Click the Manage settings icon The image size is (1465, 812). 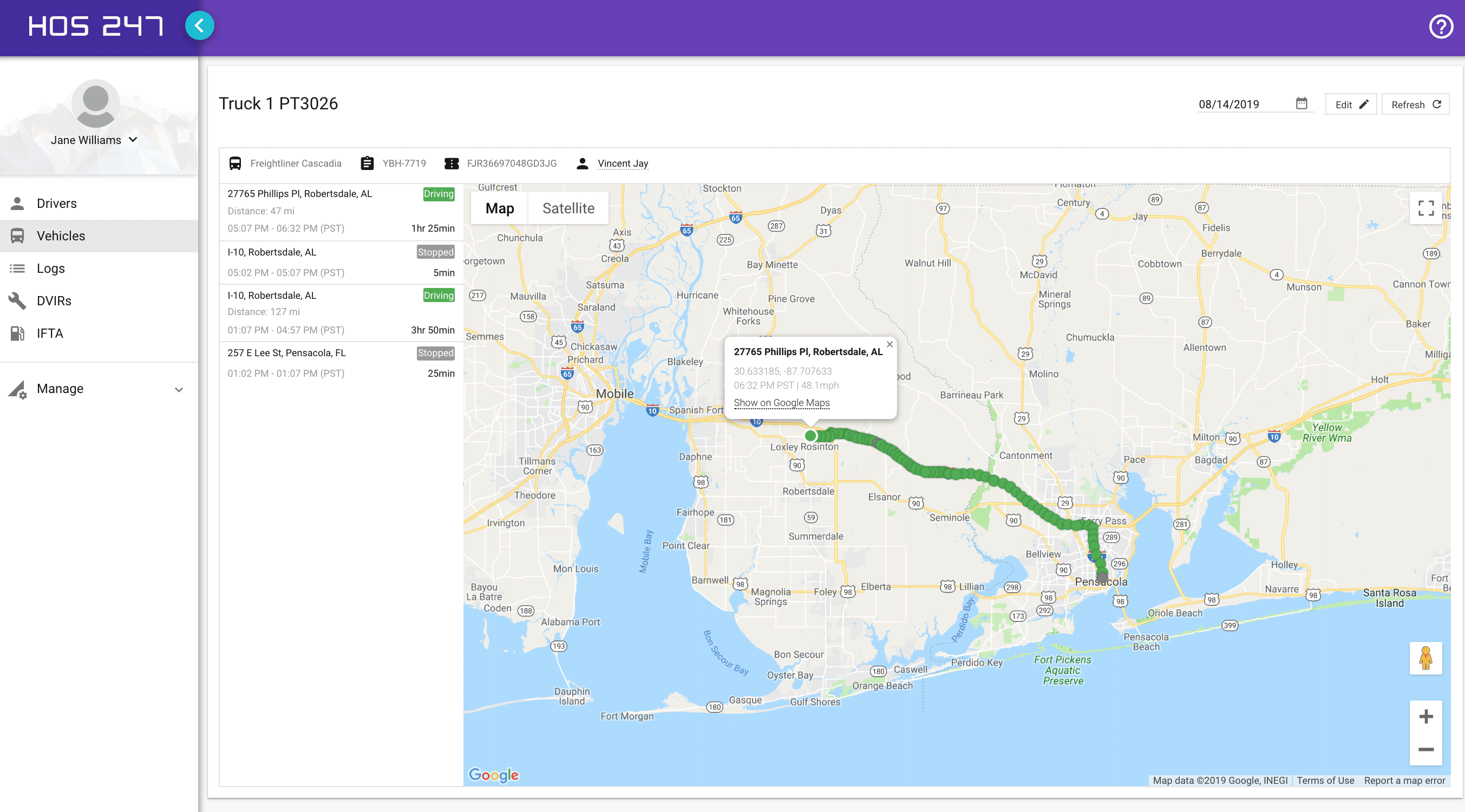pos(18,390)
